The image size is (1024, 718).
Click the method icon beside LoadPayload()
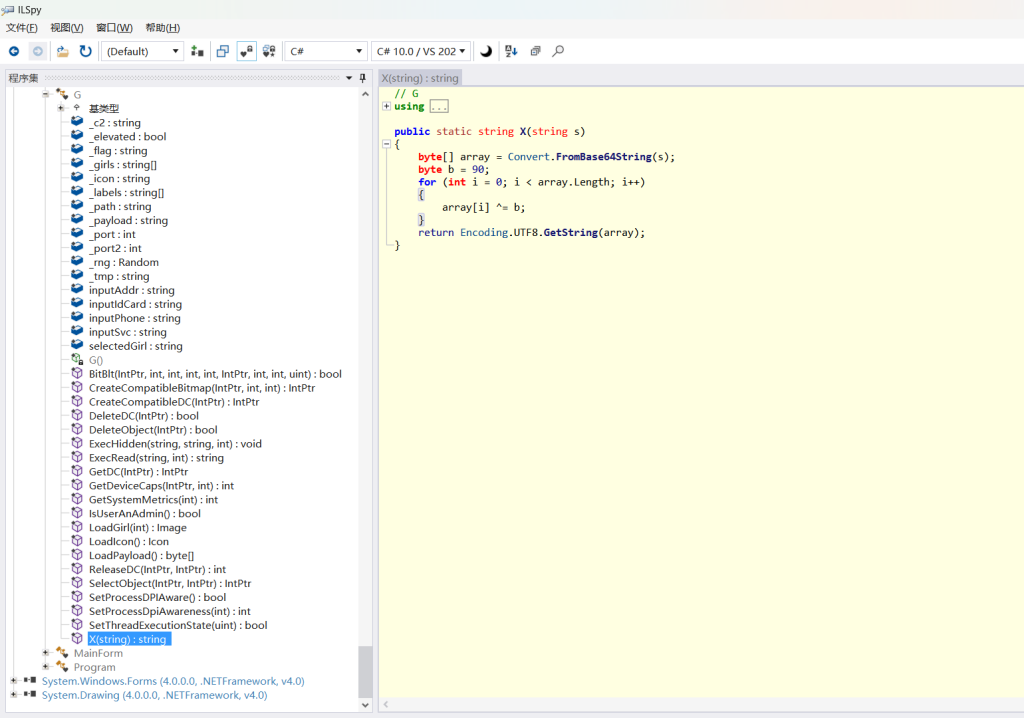pos(77,555)
